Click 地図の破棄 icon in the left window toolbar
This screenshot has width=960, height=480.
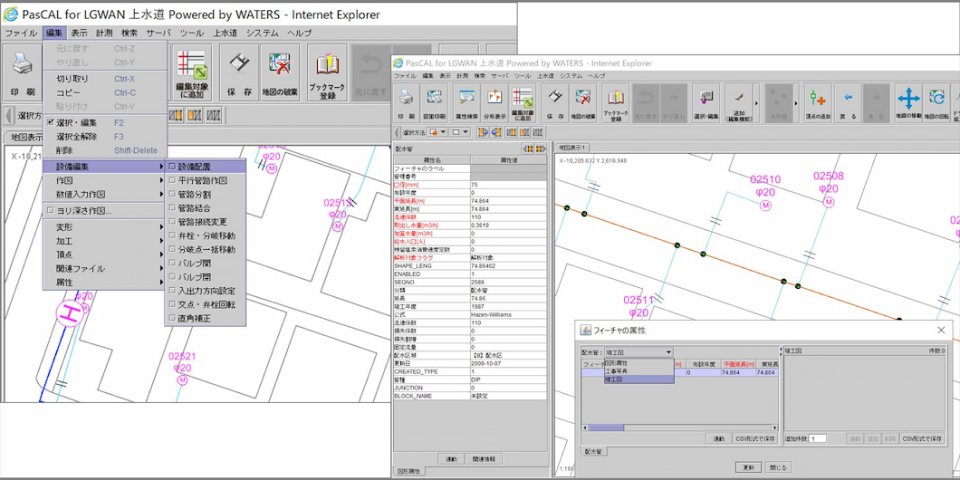point(280,72)
